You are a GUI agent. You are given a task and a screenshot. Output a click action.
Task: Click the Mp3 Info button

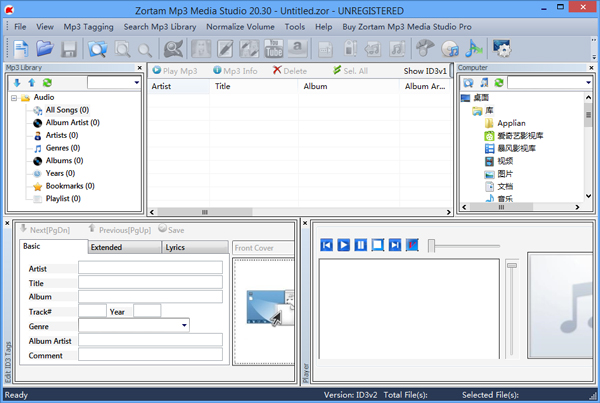coord(235,71)
